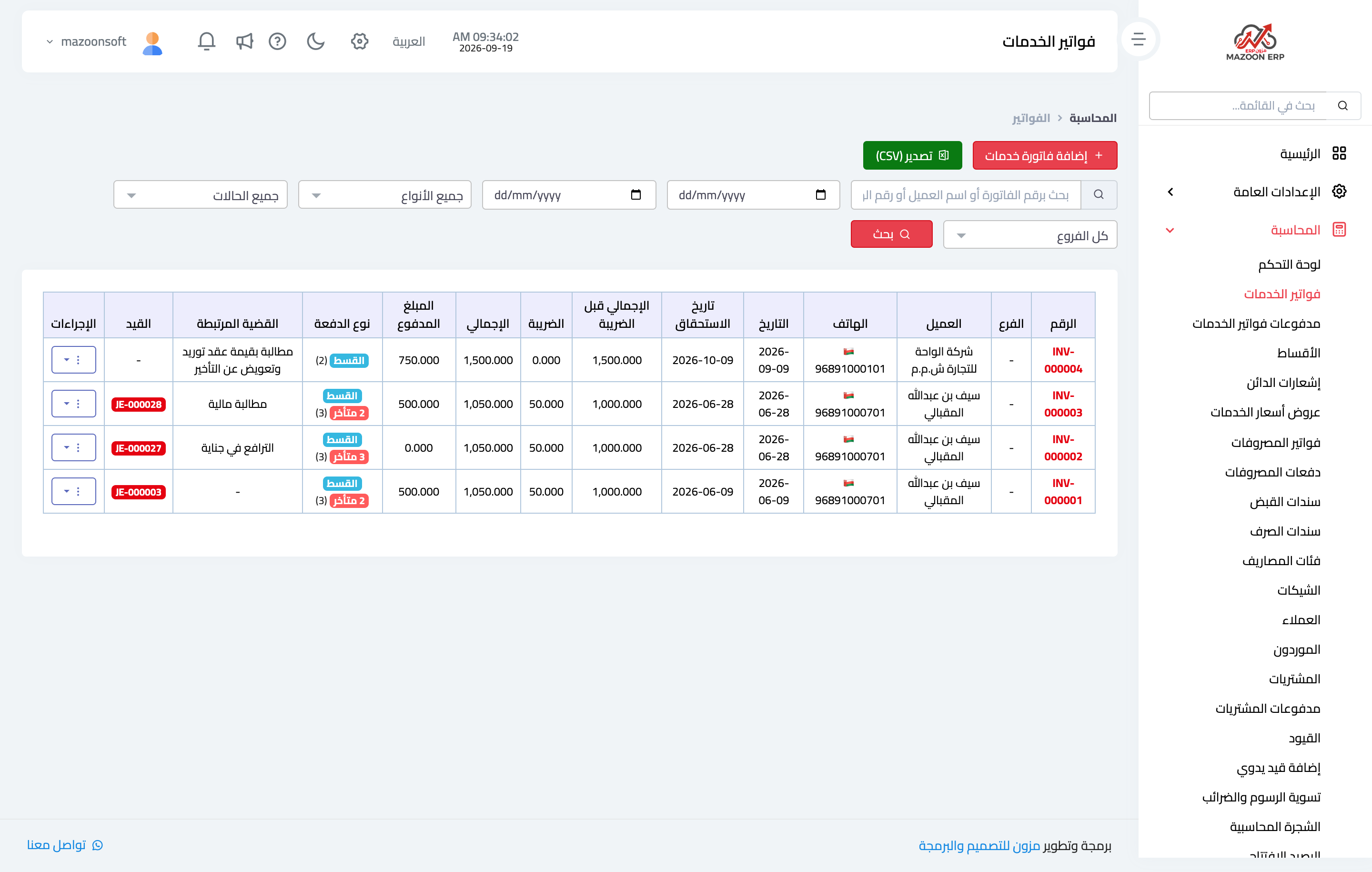The image size is (1372, 872).
Task: Click إضافة فاتورة خدمات button
Action: [x=1045, y=156]
